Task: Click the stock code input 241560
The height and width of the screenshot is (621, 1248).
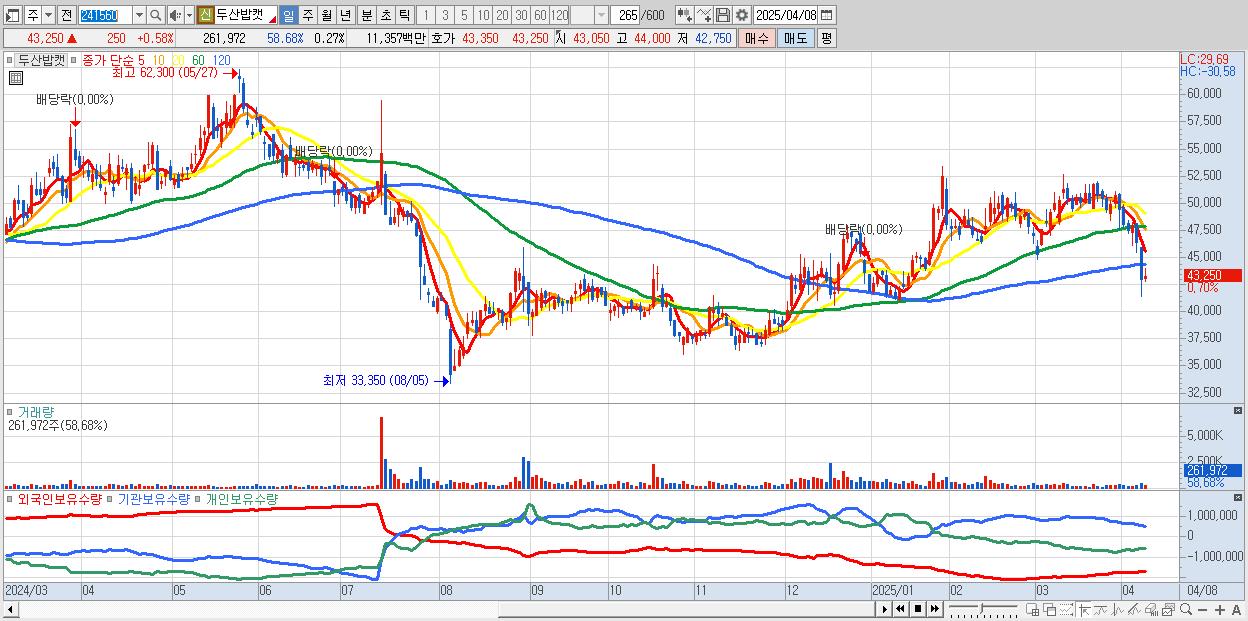Action: 105,15
